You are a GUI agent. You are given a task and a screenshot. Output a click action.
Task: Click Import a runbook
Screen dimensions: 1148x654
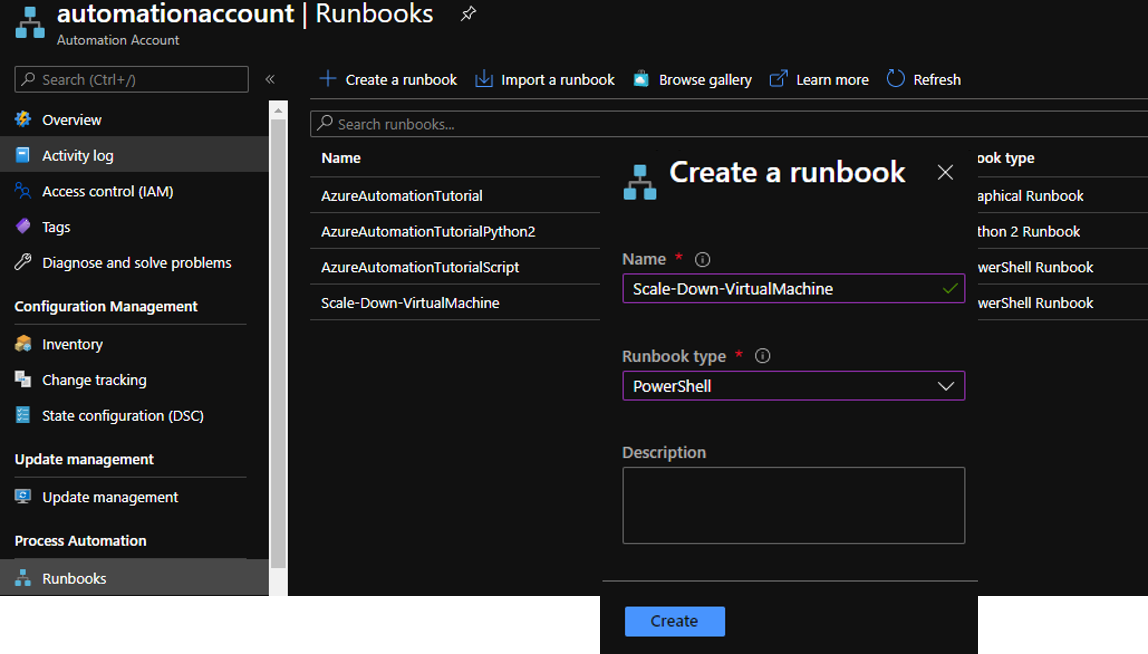pyautogui.click(x=545, y=79)
